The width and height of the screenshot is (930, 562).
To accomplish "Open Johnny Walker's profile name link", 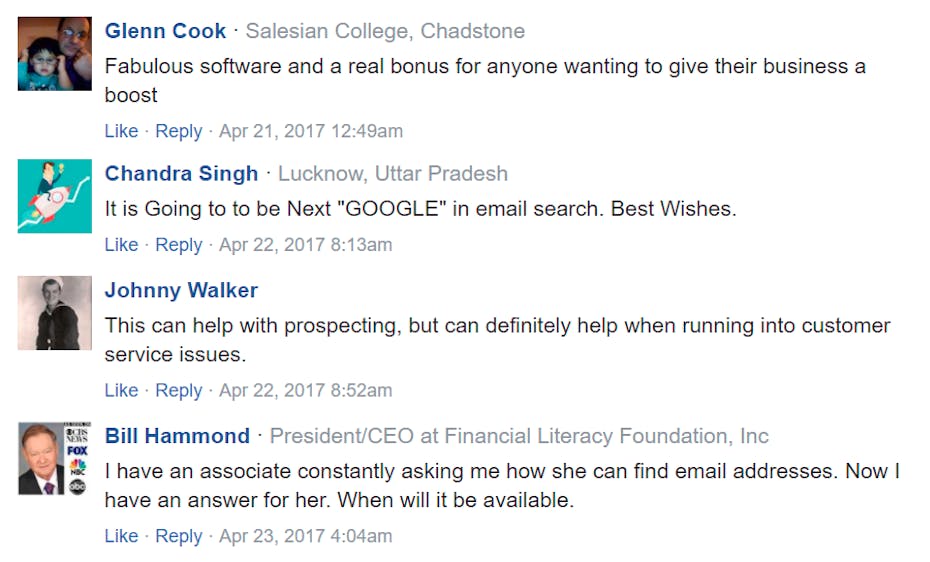I will click(181, 290).
